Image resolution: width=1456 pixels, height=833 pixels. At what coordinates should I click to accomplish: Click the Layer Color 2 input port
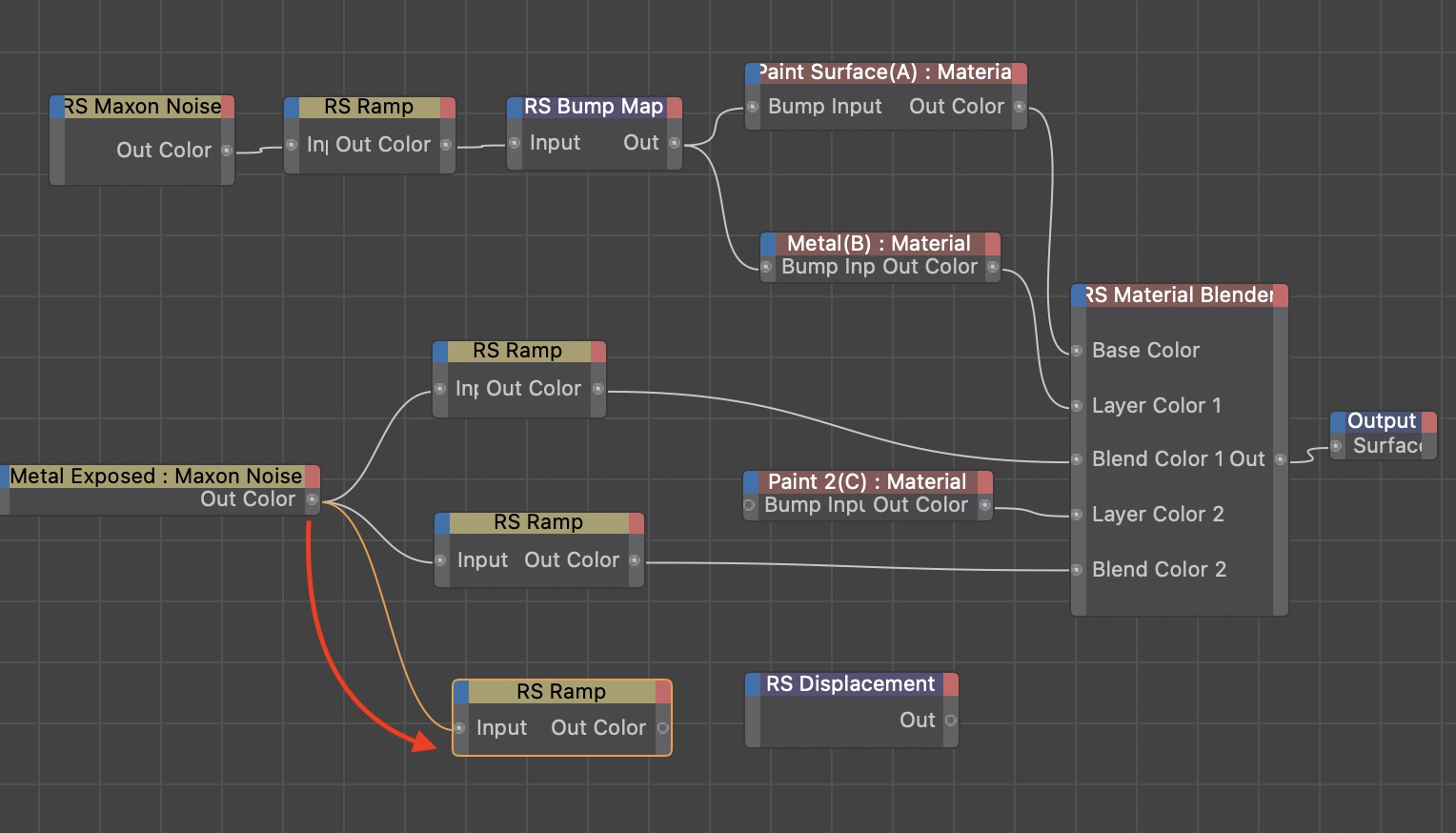(1077, 515)
